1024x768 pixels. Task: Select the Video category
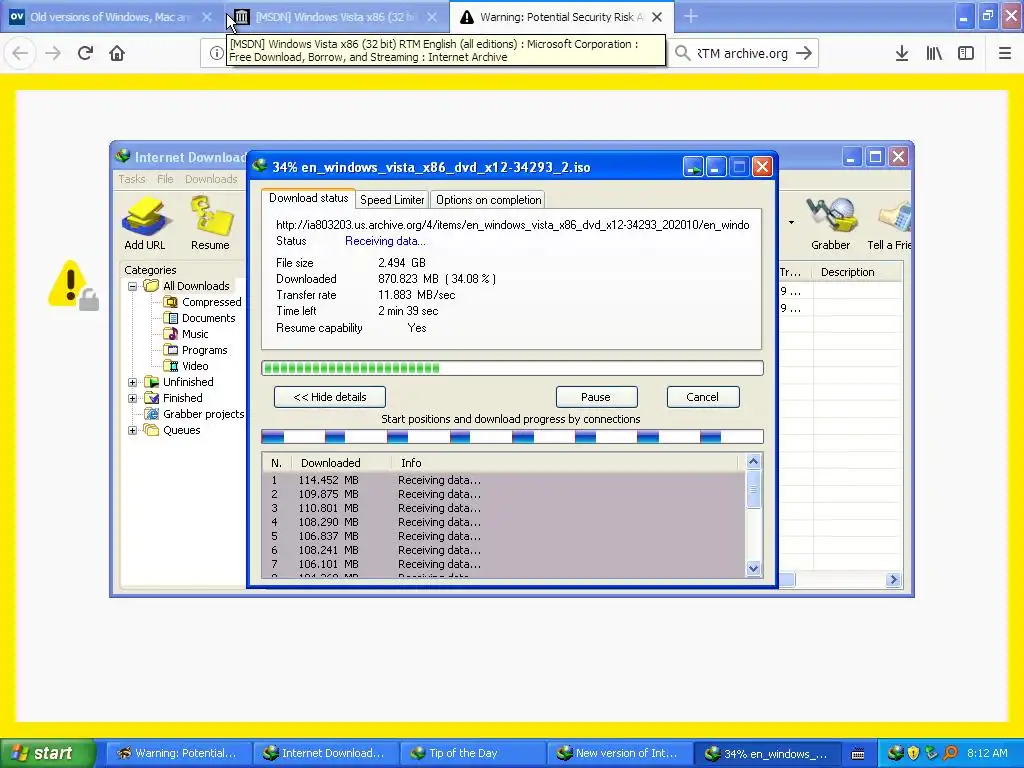(x=186, y=366)
